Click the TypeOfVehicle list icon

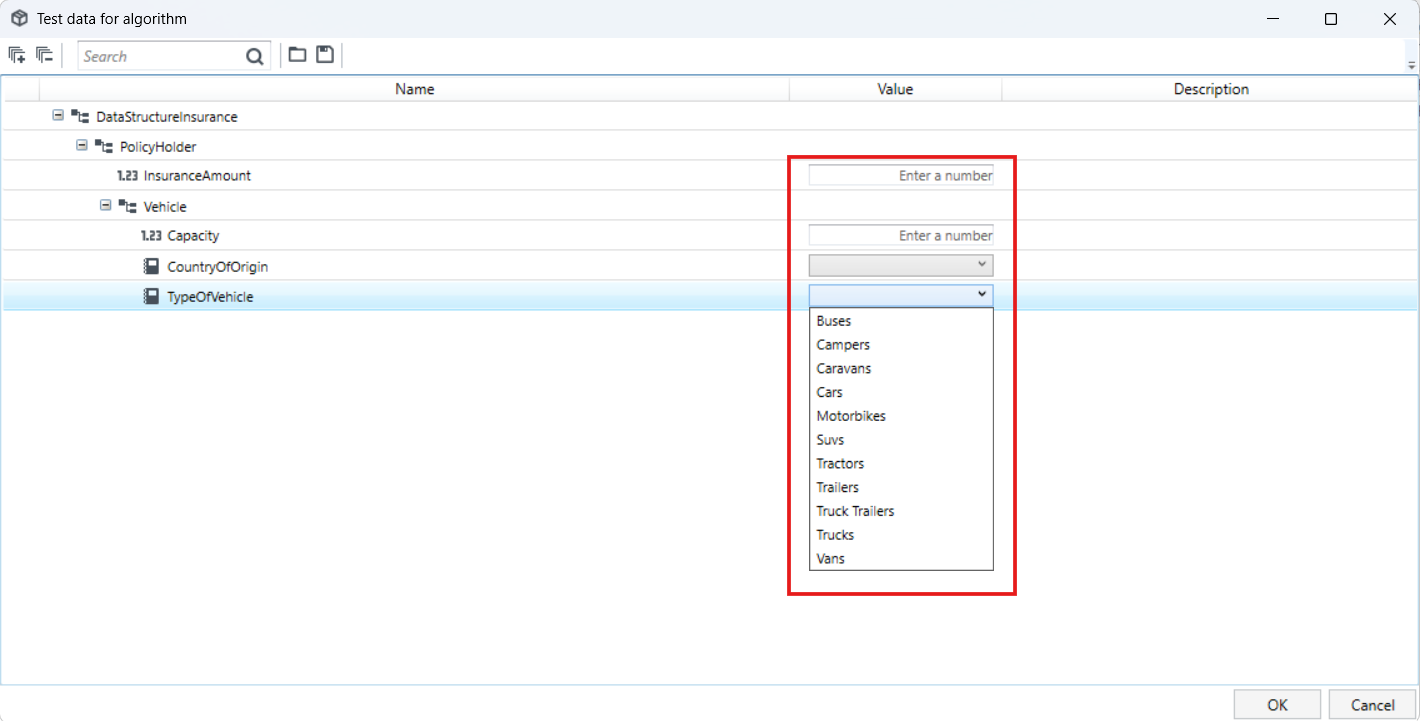click(151, 297)
